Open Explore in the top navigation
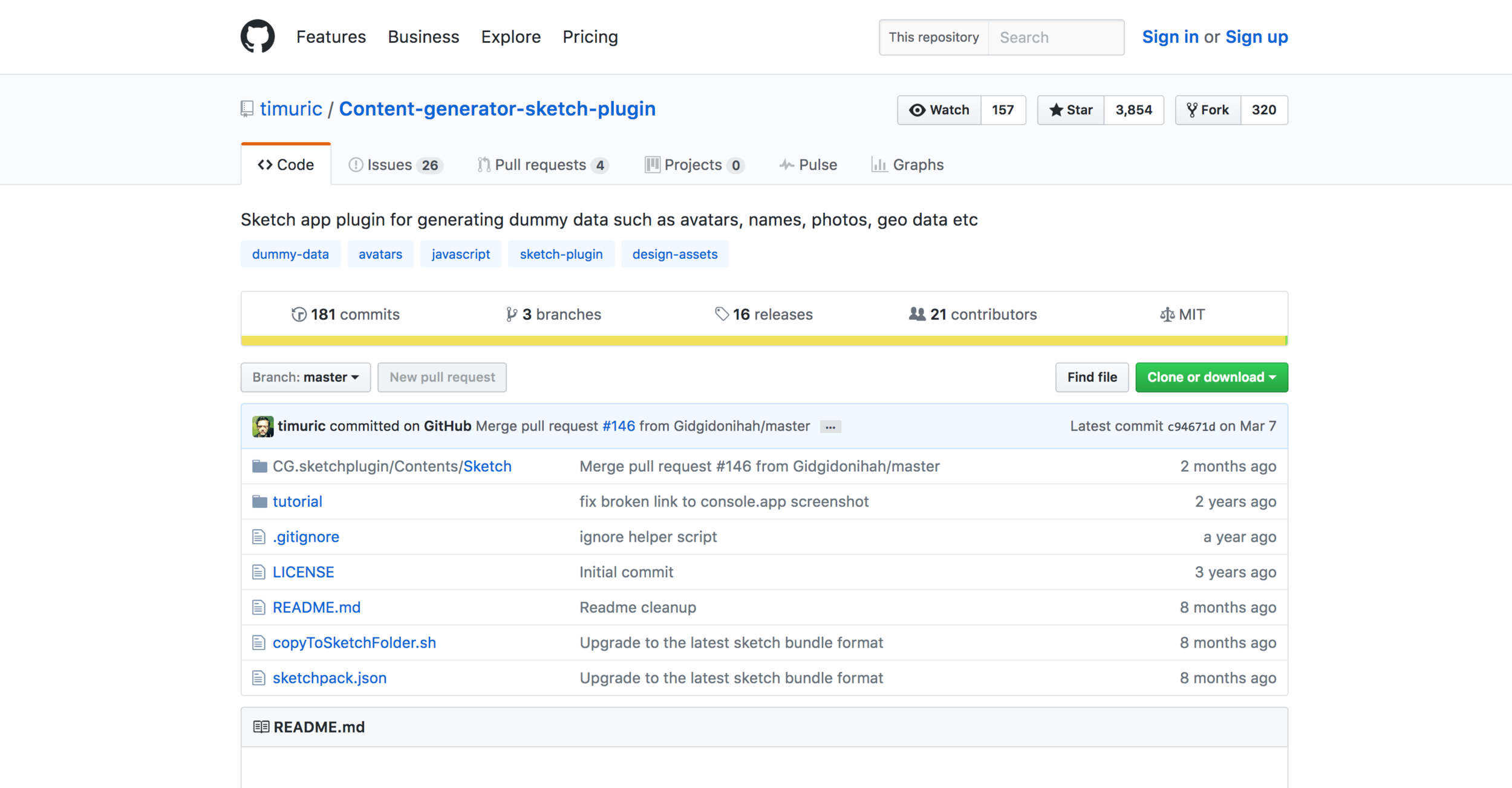 [x=510, y=37]
